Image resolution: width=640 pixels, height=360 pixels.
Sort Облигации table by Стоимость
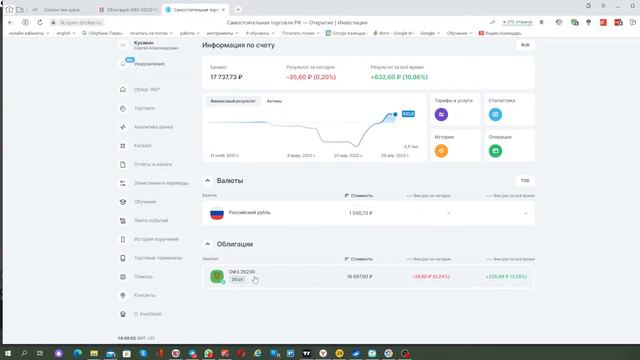359,259
